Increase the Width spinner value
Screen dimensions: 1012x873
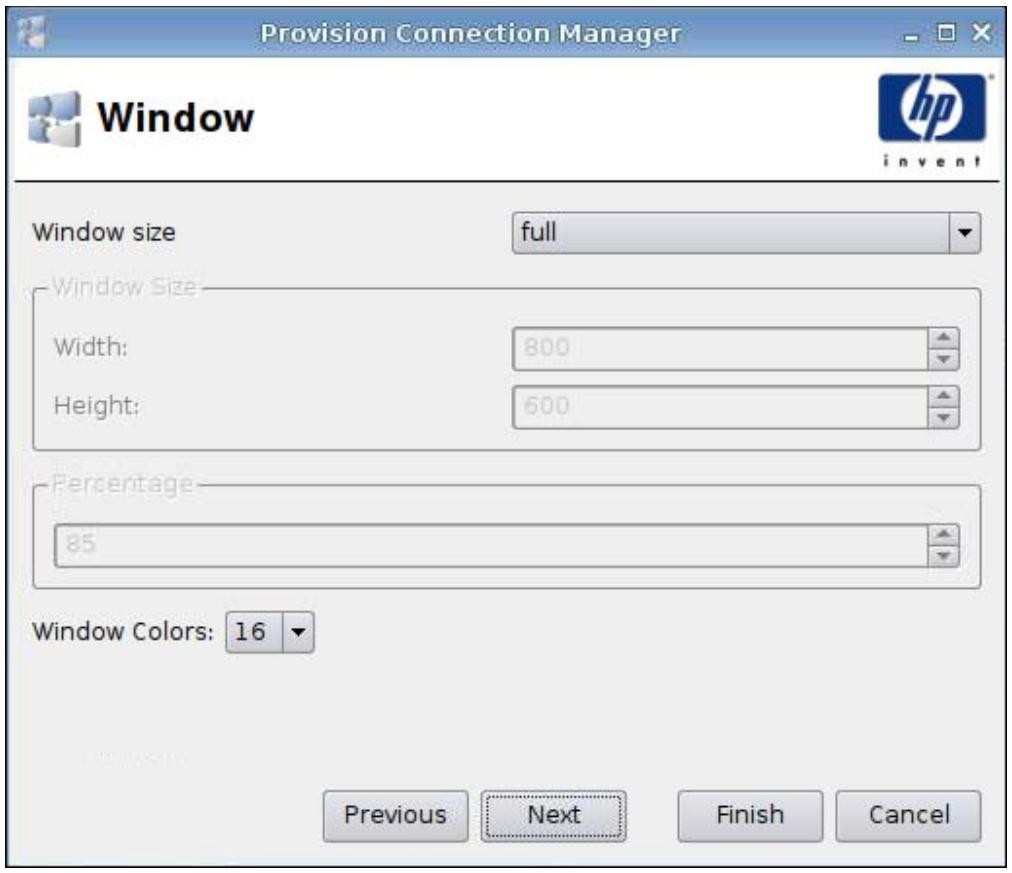tap(944, 338)
